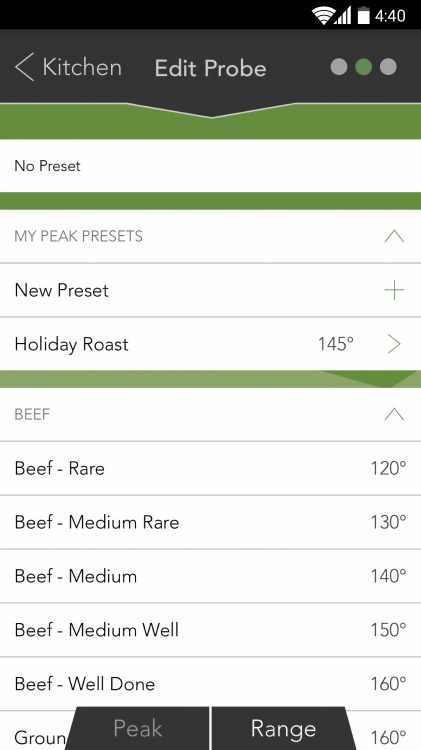
Task: Select Beef - Rare 120° preset
Action: pyautogui.click(x=210, y=468)
